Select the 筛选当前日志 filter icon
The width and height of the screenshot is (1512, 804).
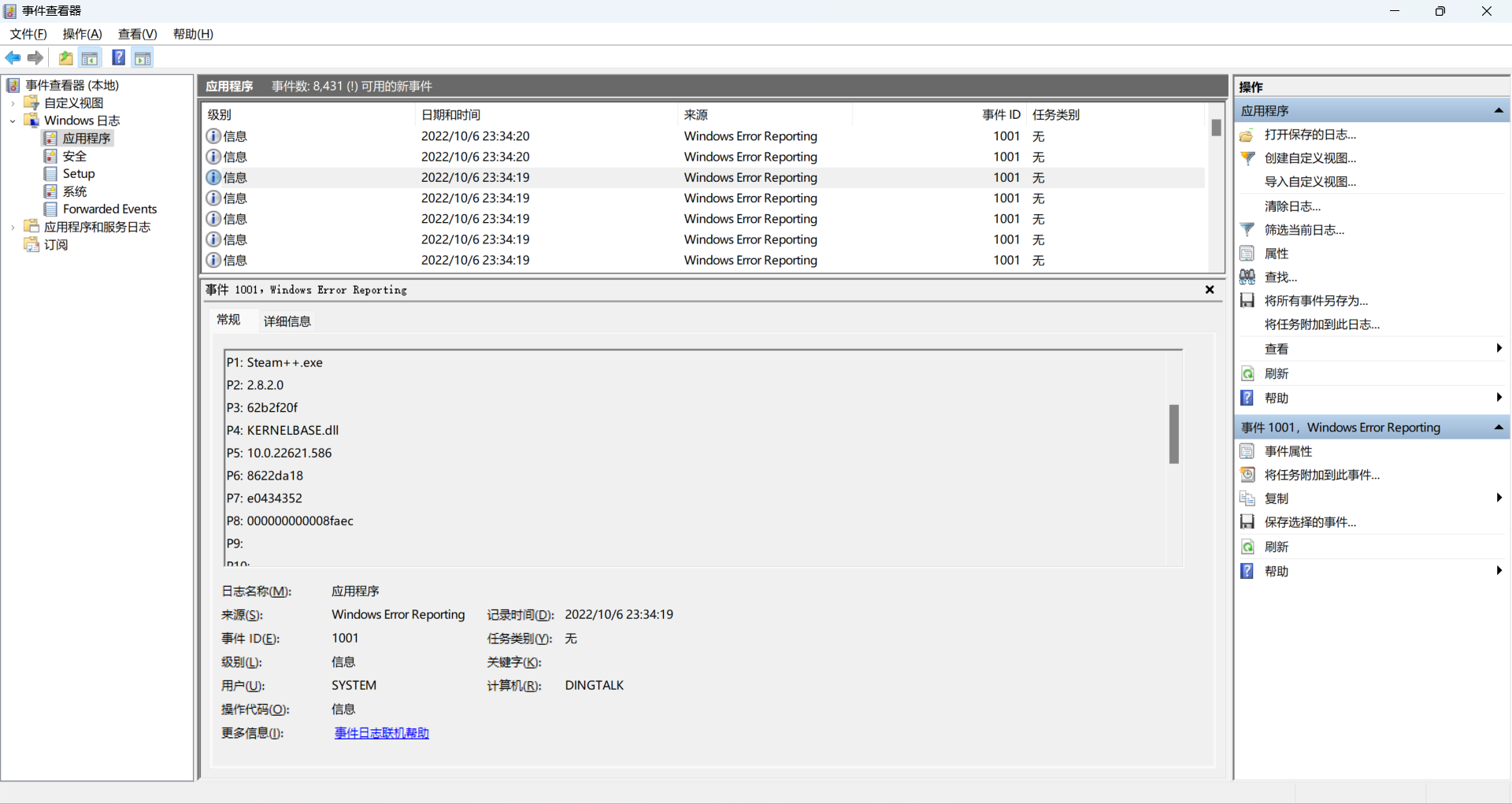click(1248, 229)
